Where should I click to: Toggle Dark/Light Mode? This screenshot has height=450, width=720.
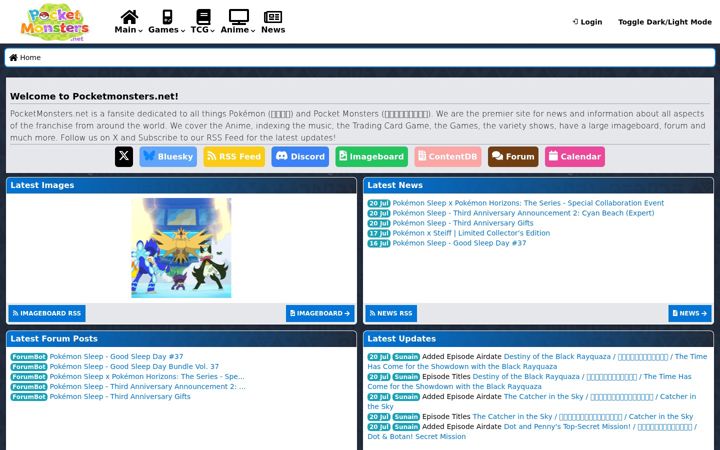pos(664,22)
